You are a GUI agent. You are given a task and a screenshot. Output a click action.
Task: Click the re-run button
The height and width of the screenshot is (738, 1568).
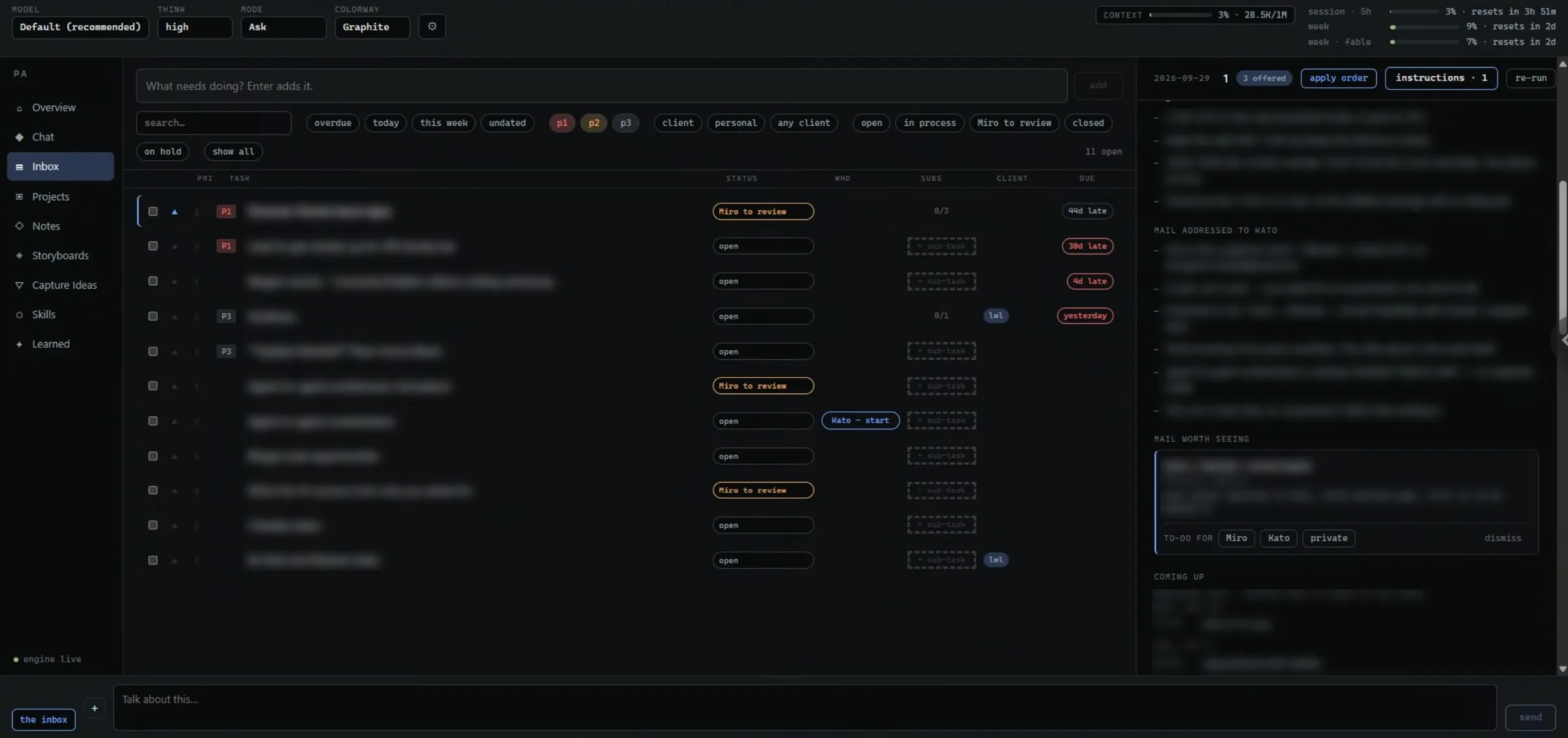pos(1531,78)
